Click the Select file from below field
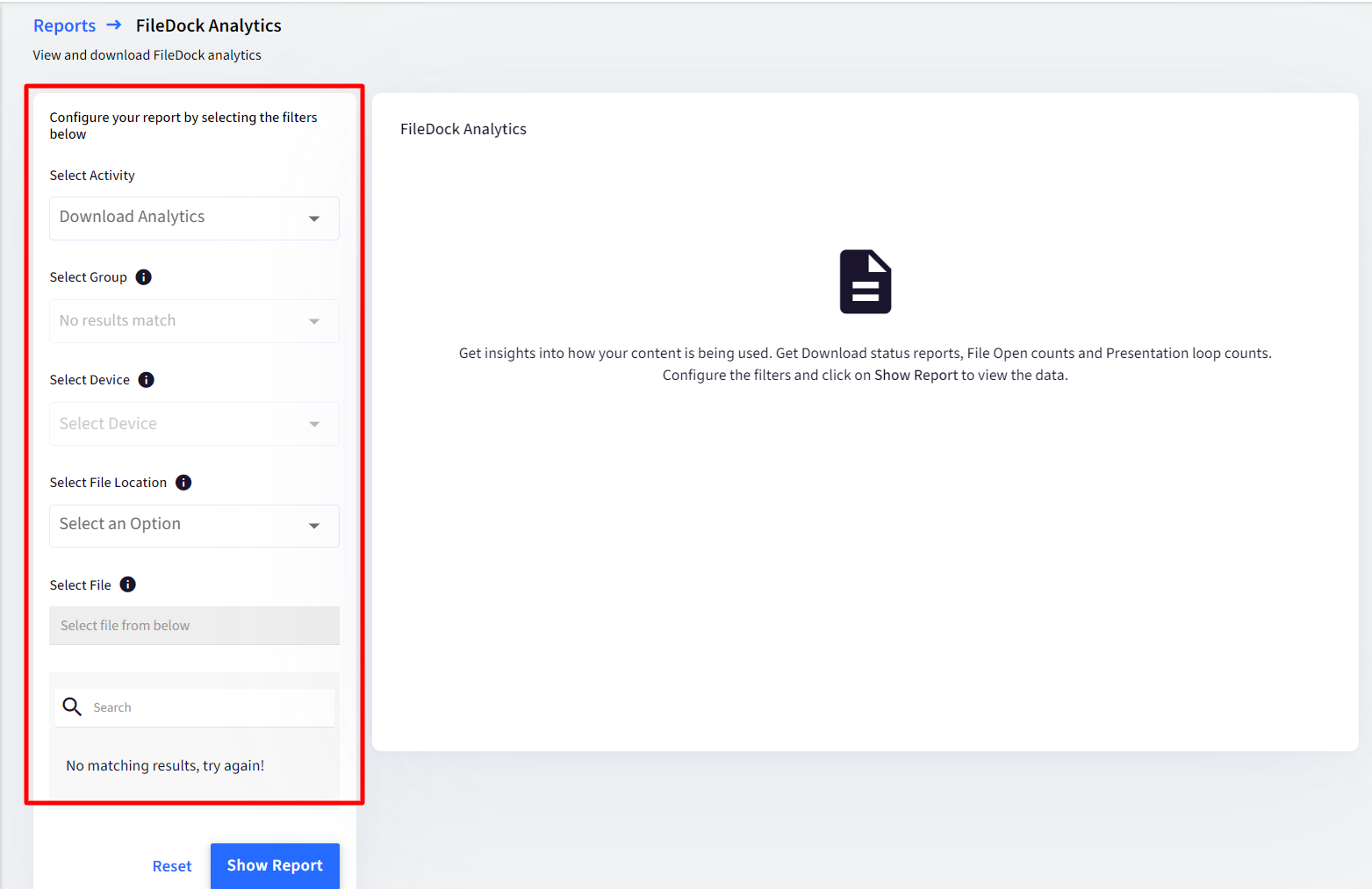The height and width of the screenshot is (889, 1372). tap(194, 626)
